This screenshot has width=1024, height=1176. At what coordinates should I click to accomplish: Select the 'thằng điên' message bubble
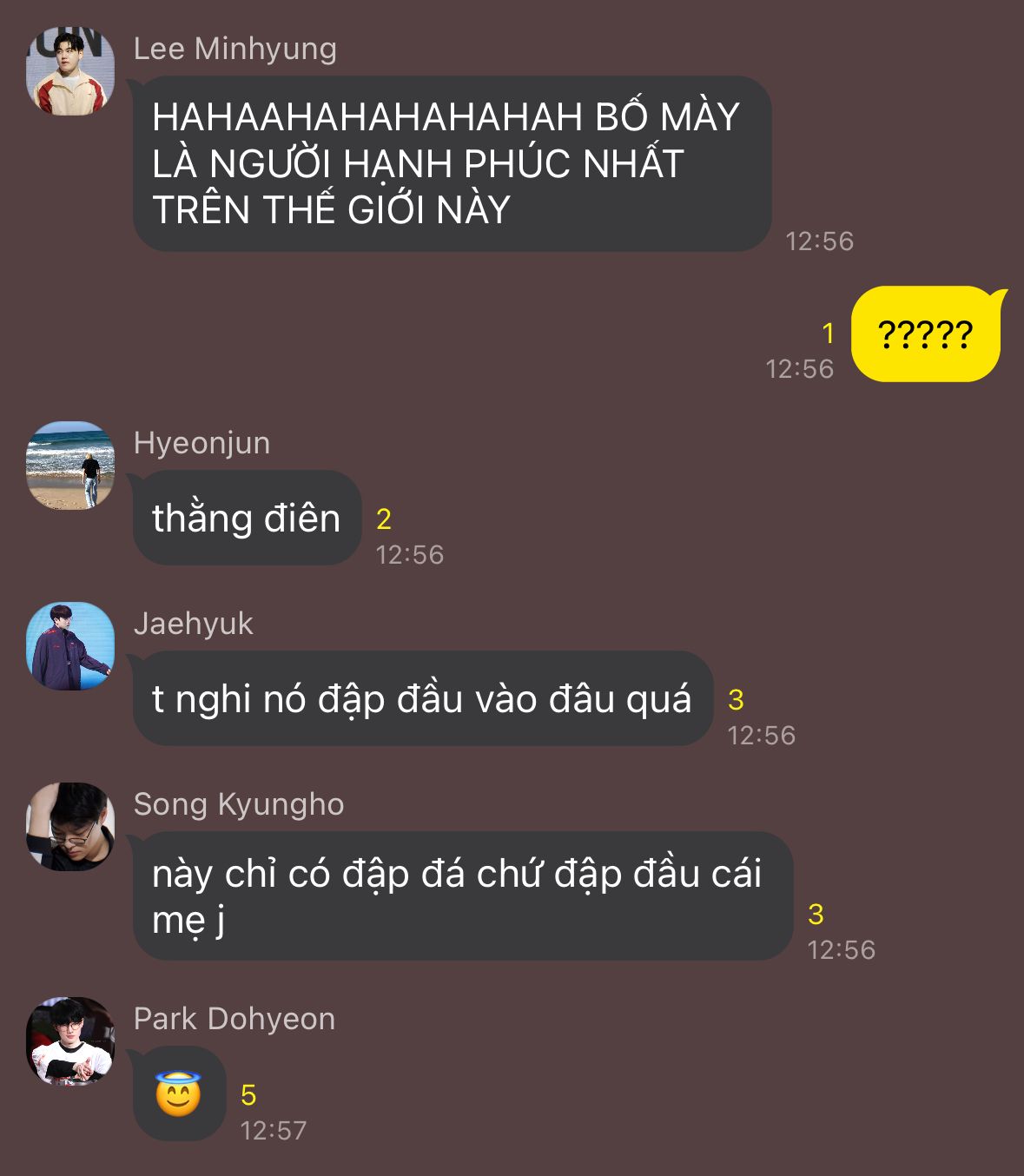point(247,518)
